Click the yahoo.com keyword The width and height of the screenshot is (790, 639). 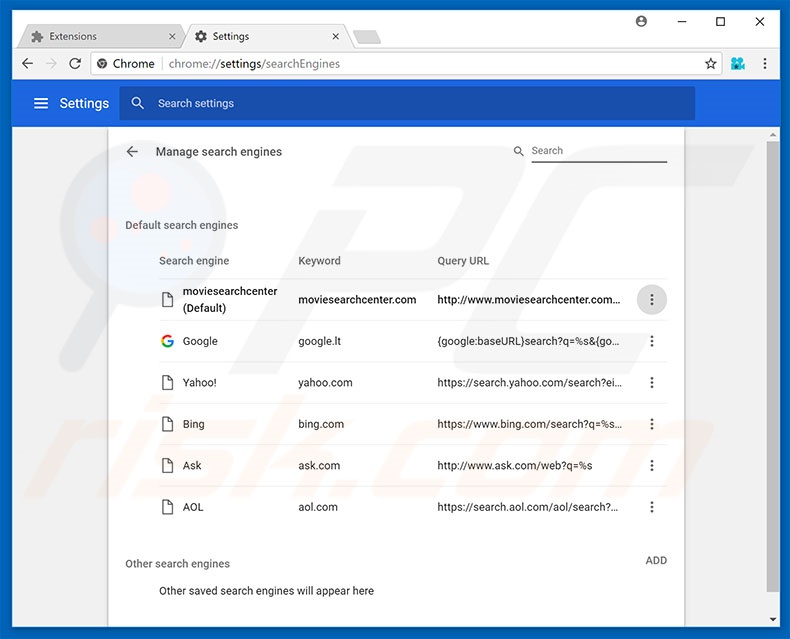click(x=325, y=382)
